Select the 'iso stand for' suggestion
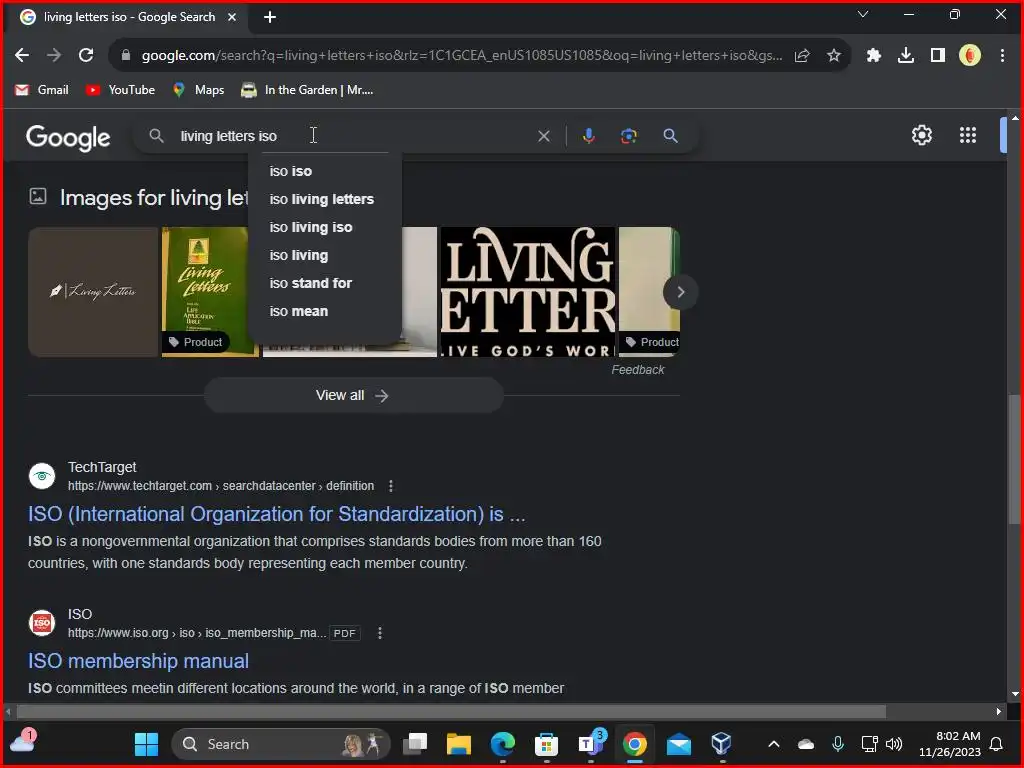 point(325,283)
